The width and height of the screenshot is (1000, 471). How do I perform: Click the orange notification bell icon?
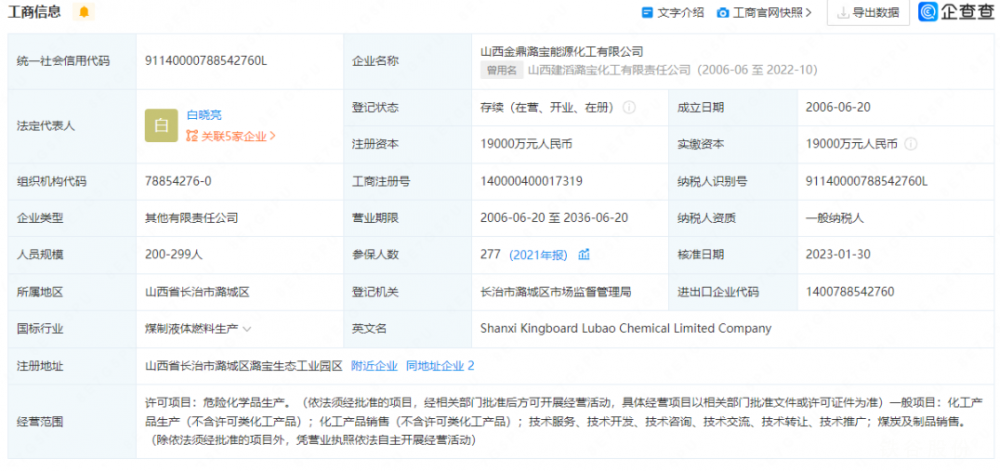point(84,11)
